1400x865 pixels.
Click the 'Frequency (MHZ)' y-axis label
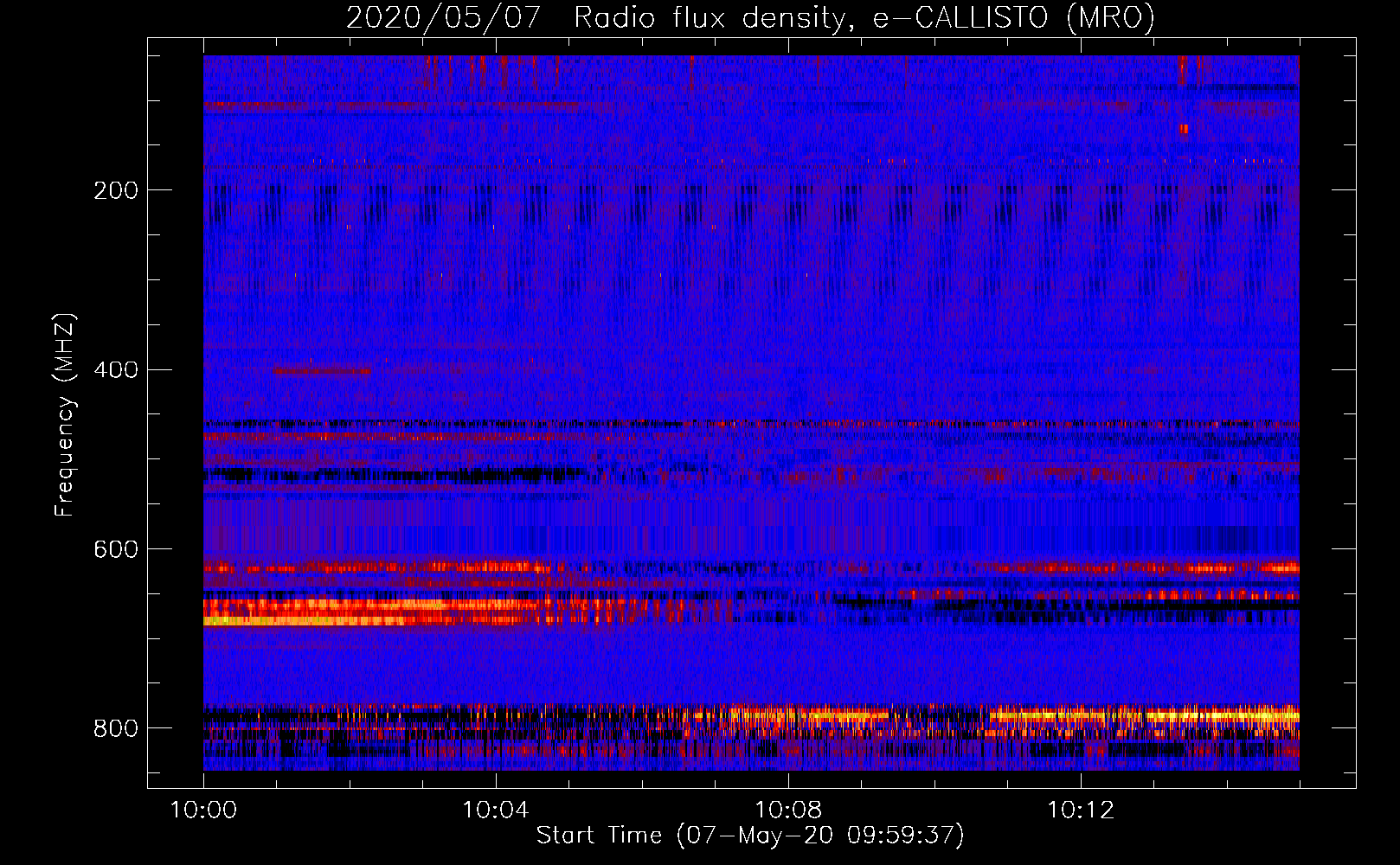click(x=65, y=415)
